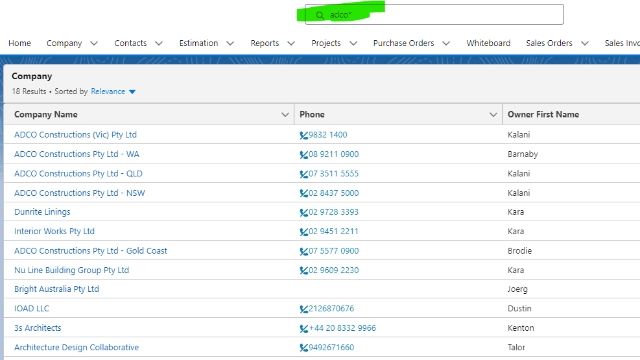Open Bright Australia Pty Ltd record
Screen dimensions: 640x360
(57, 289)
